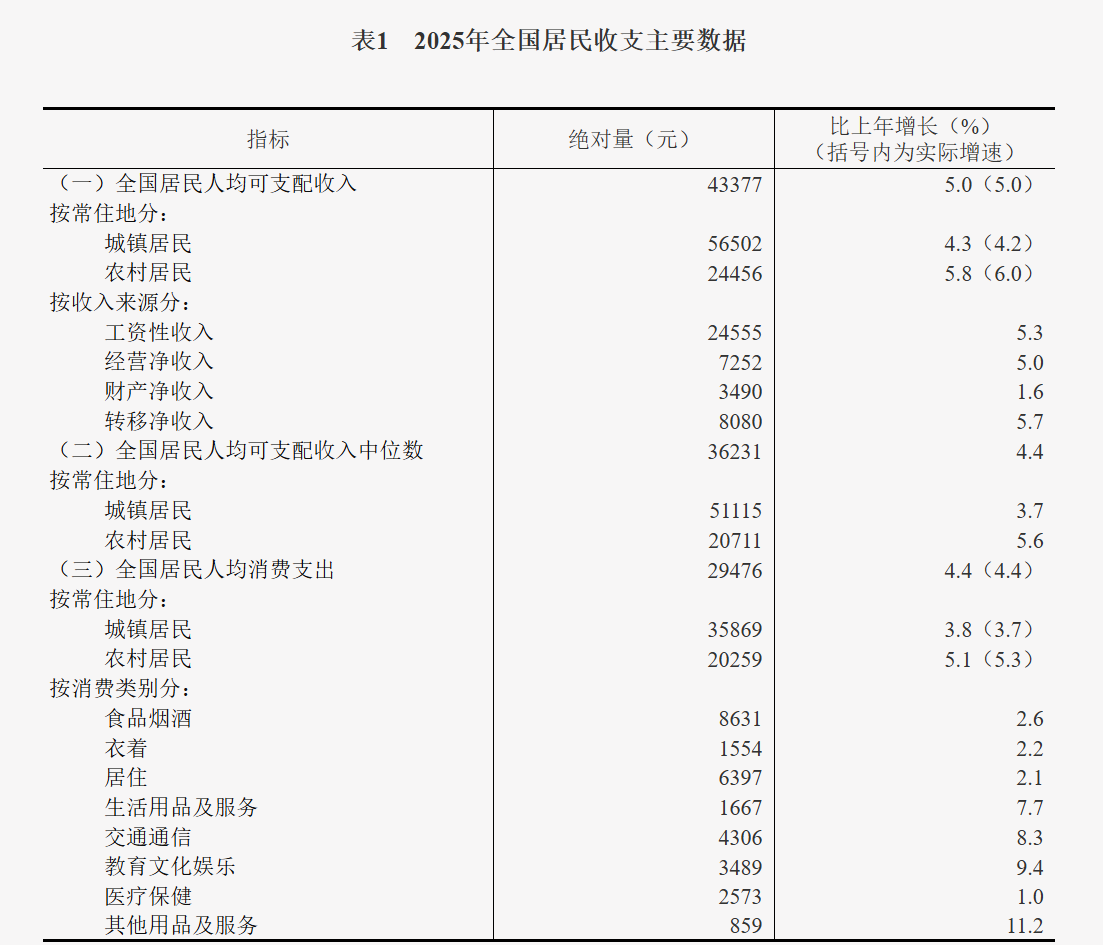The width and height of the screenshot is (1103, 945).
Task: Click the 按消费类别分 label
Action: pos(120,688)
